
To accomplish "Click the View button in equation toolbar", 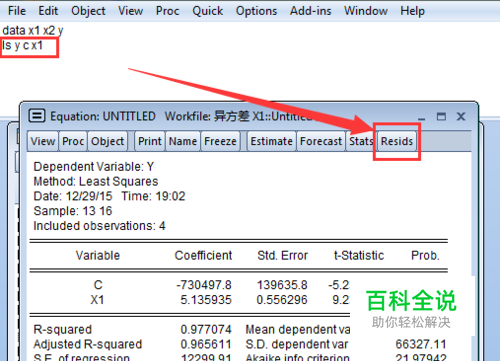I will pyautogui.click(x=43, y=141).
